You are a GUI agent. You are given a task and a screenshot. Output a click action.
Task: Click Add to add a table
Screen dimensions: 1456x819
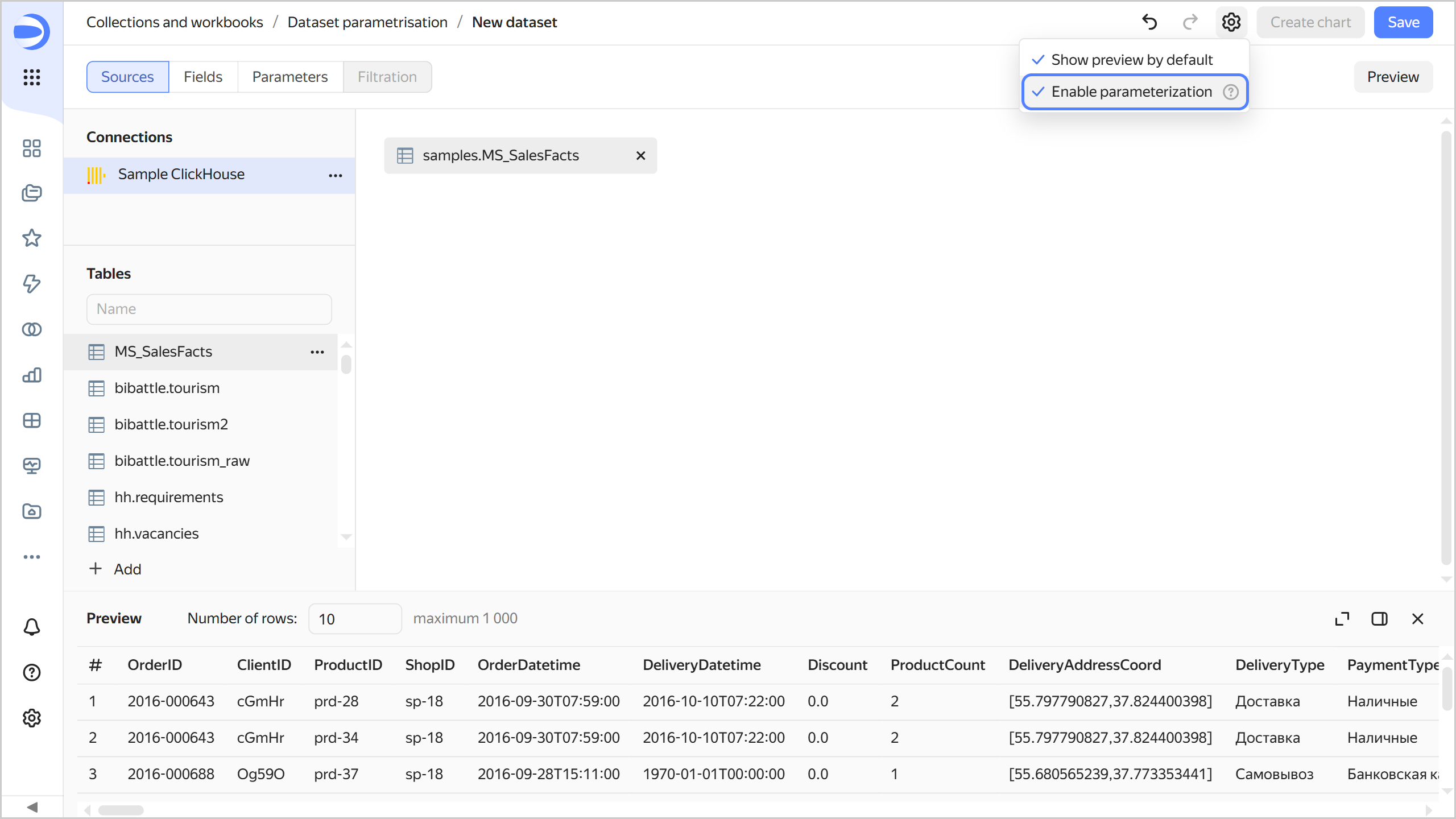(115, 569)
